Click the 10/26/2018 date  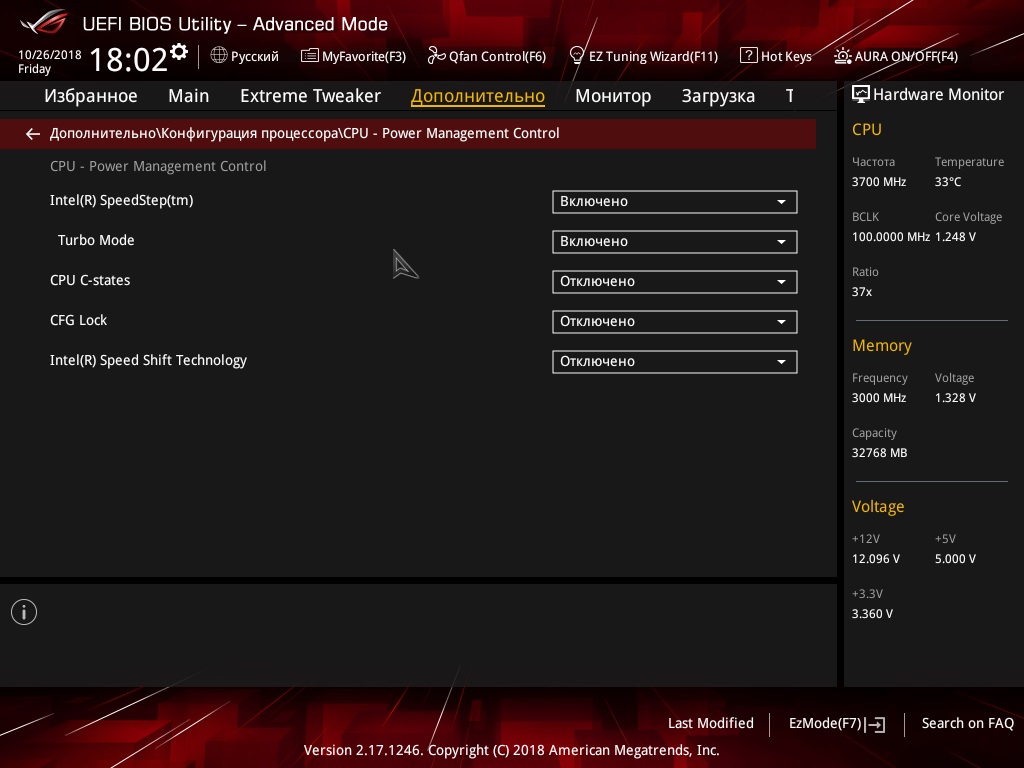point(50,55)
